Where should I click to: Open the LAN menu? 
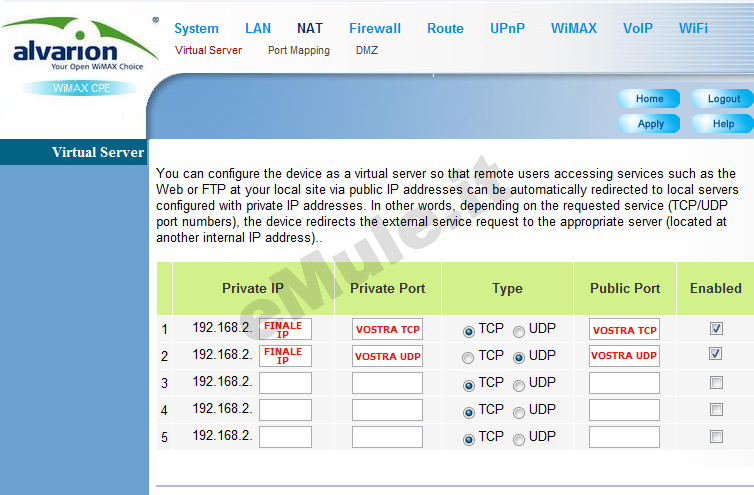(258, 28)
